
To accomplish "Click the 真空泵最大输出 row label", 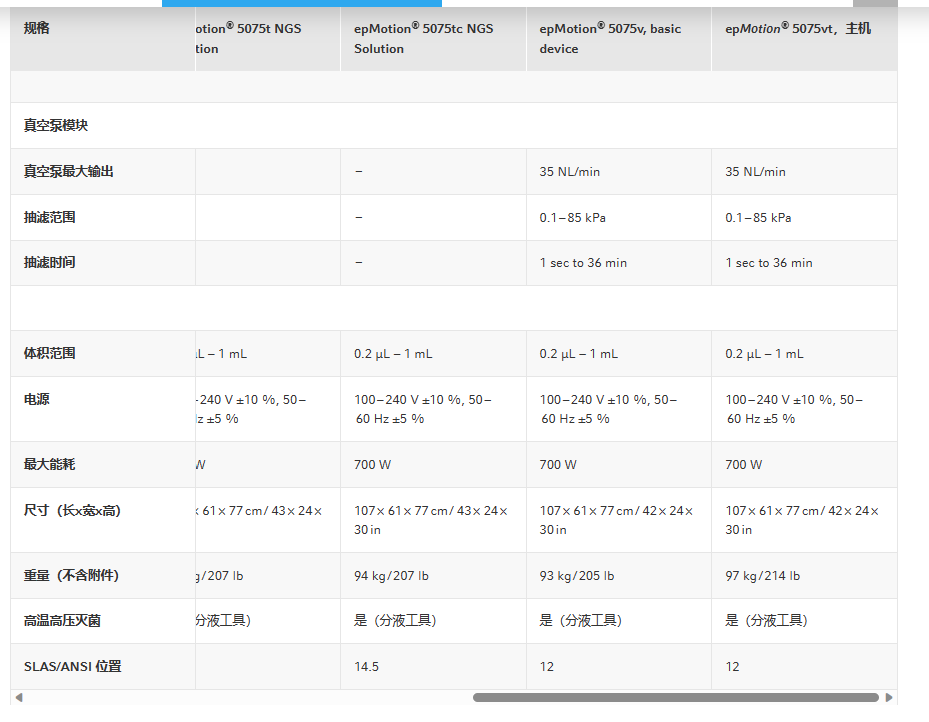I will point(69,172).
